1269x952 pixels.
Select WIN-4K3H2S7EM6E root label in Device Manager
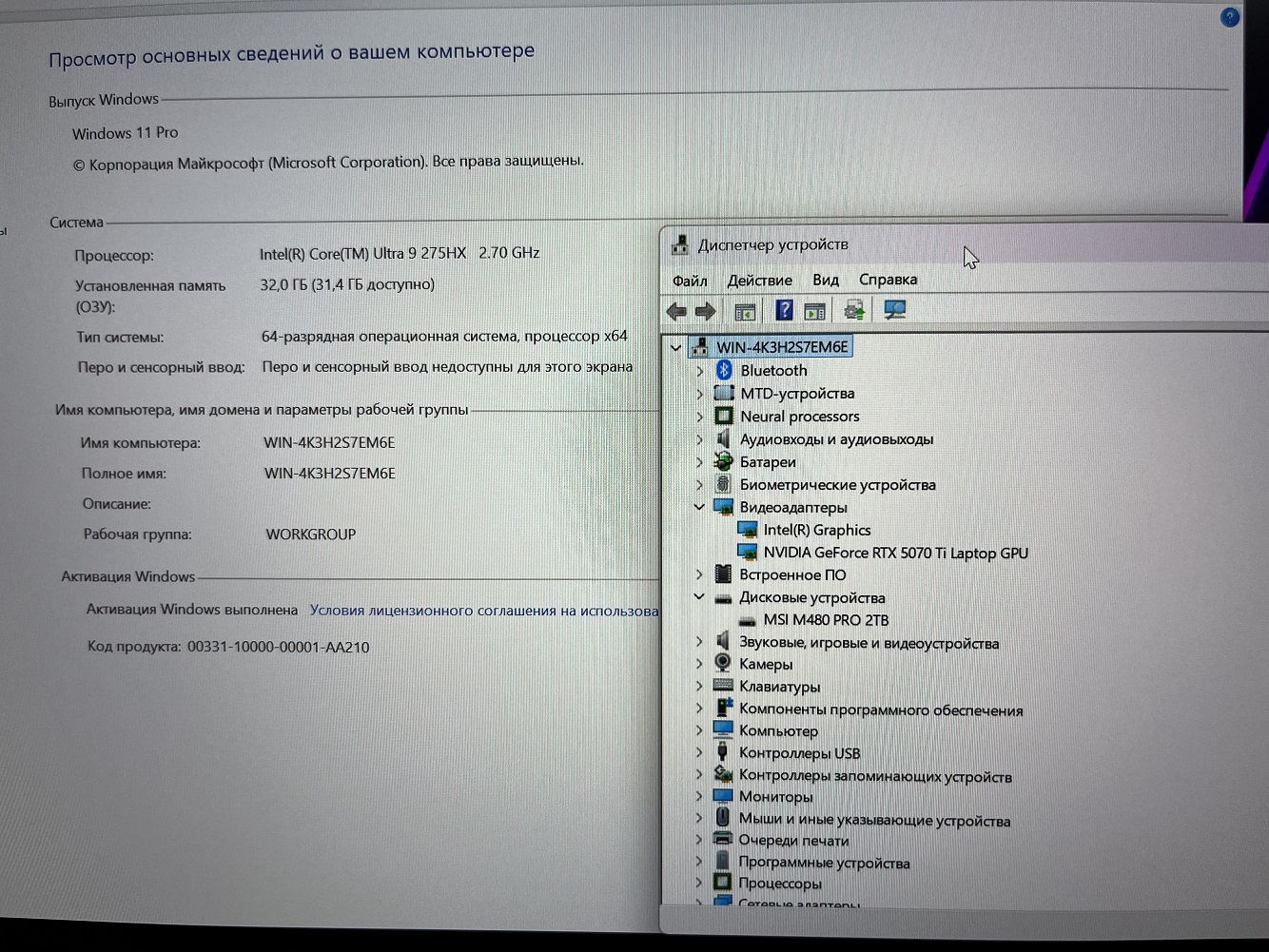pos(782,347)
